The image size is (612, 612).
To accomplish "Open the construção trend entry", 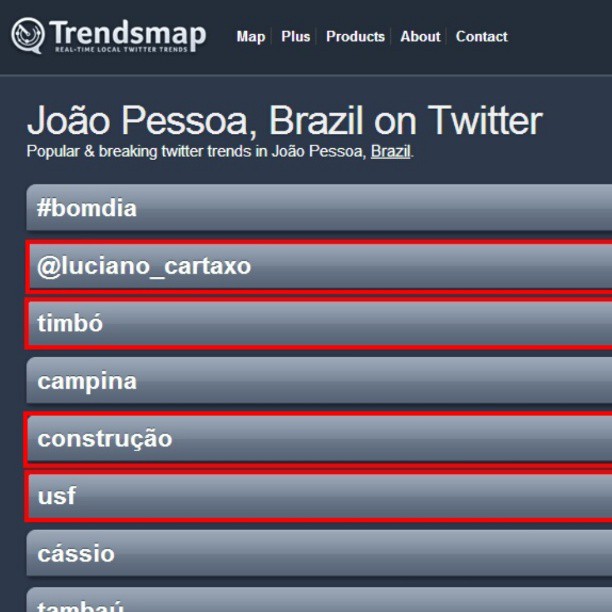I will pyautogui.click(x=319, y=439).
